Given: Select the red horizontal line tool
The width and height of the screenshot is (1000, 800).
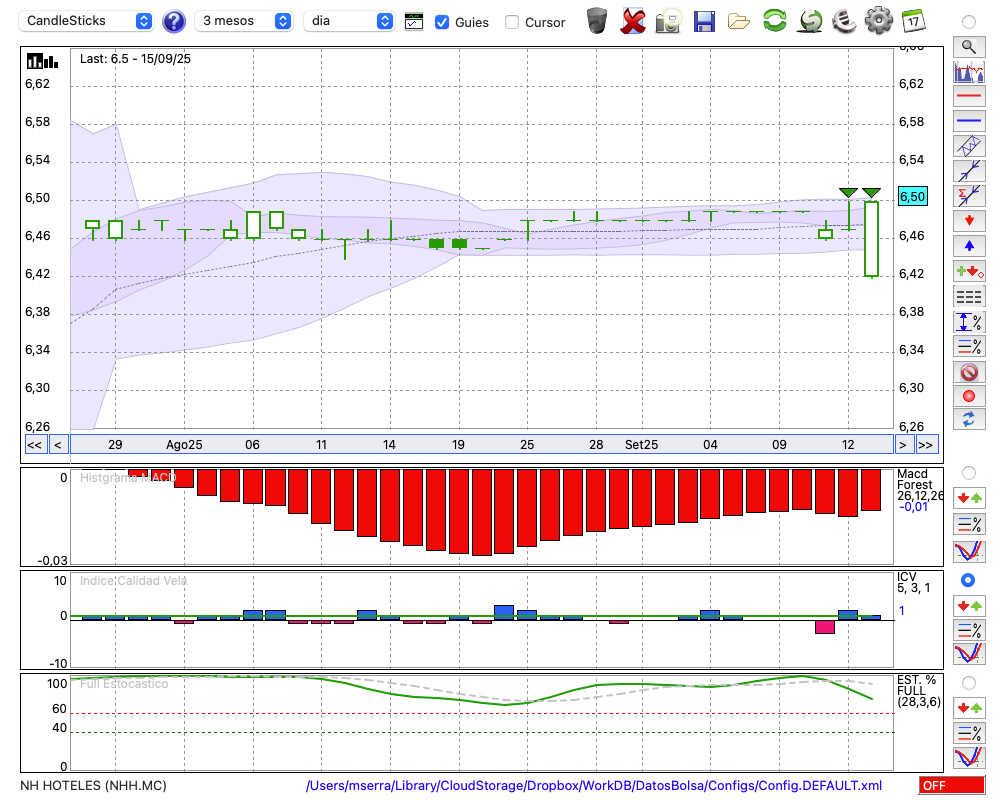Looking at the screenshot, I should tap(968, 97).
